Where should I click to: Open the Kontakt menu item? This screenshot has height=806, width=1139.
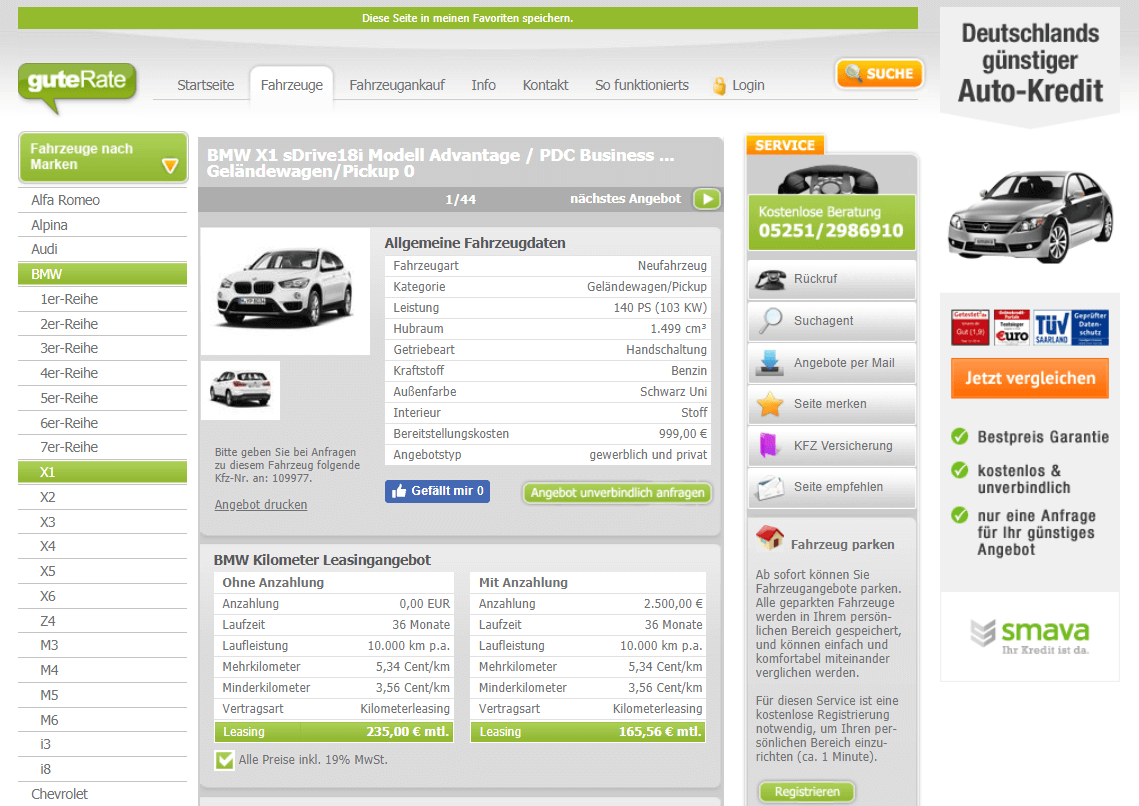(x=545, y=85)
